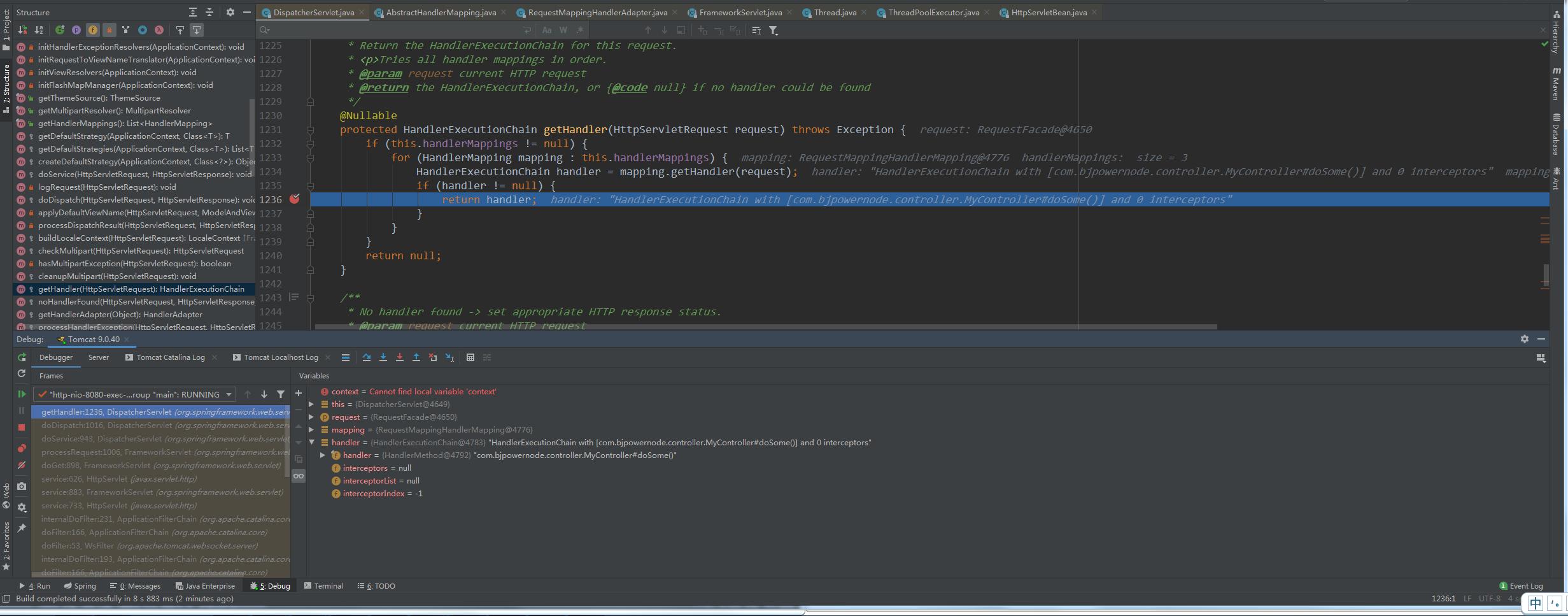
Task: Switch to the FrameworkServlet.java editor tab
Action: pyautogui.click(x=740, y=12)
